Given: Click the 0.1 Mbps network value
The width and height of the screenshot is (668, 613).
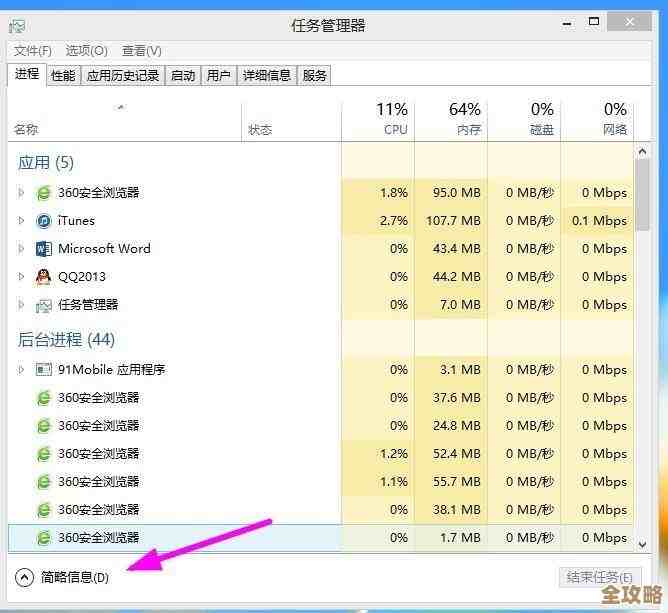Looking at the screenshot, I should point(599,221).
